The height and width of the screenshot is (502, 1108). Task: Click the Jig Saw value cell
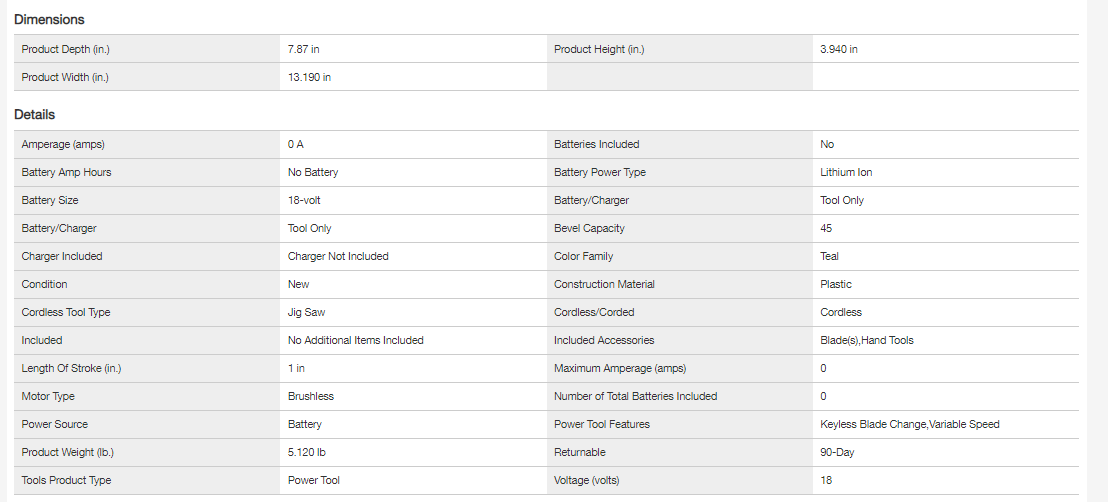coord(306,312)
